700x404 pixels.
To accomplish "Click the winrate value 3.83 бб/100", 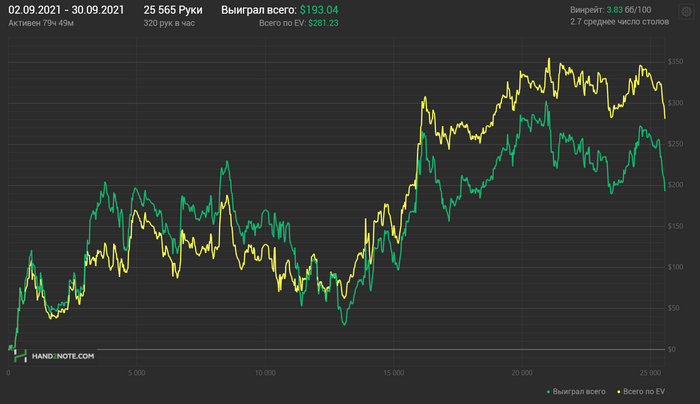I will (x=629, y=10).
